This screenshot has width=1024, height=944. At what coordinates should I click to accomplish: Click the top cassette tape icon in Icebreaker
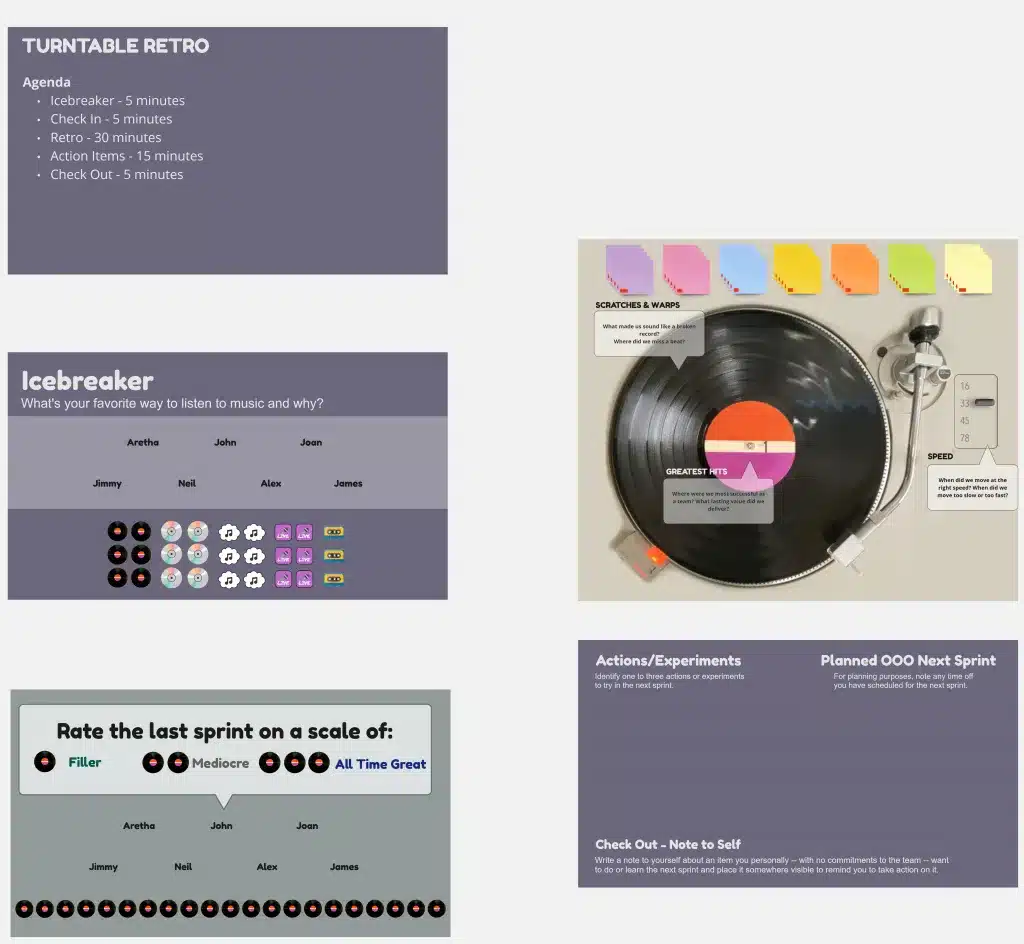point(334,532)
